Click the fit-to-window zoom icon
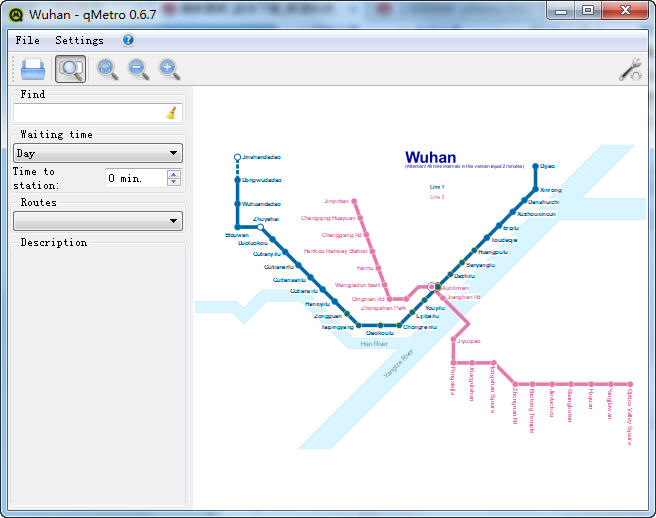This screenshot has height=518, width=656. [x=107, y=69]
